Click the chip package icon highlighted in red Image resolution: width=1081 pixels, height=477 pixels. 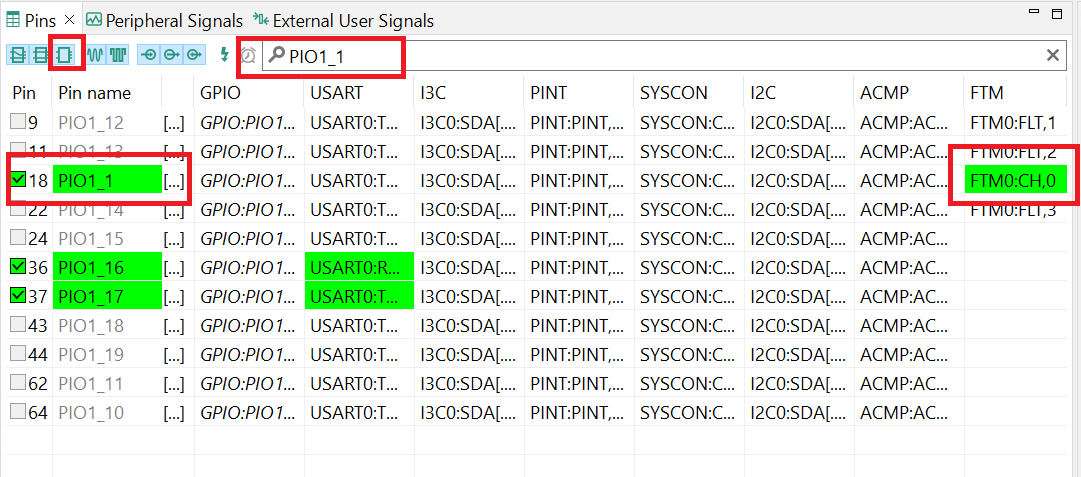click(x=65, y=55)
